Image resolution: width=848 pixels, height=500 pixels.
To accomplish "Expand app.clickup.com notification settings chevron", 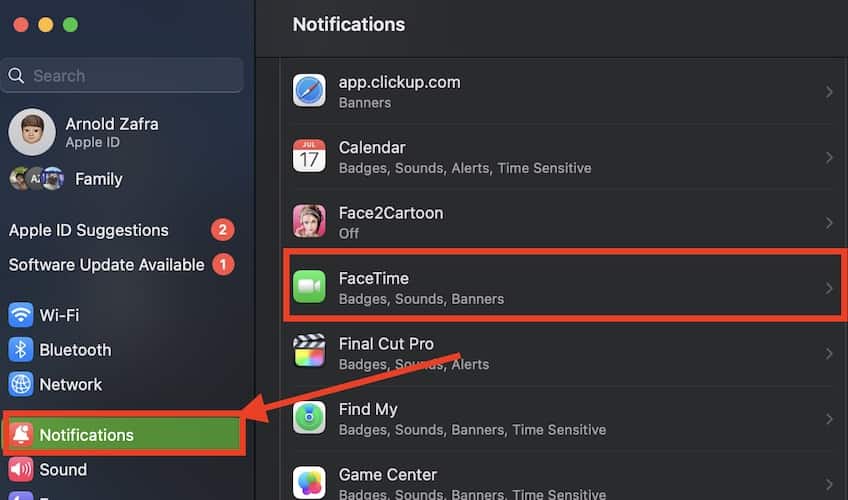I will click(x=829, y=92).
